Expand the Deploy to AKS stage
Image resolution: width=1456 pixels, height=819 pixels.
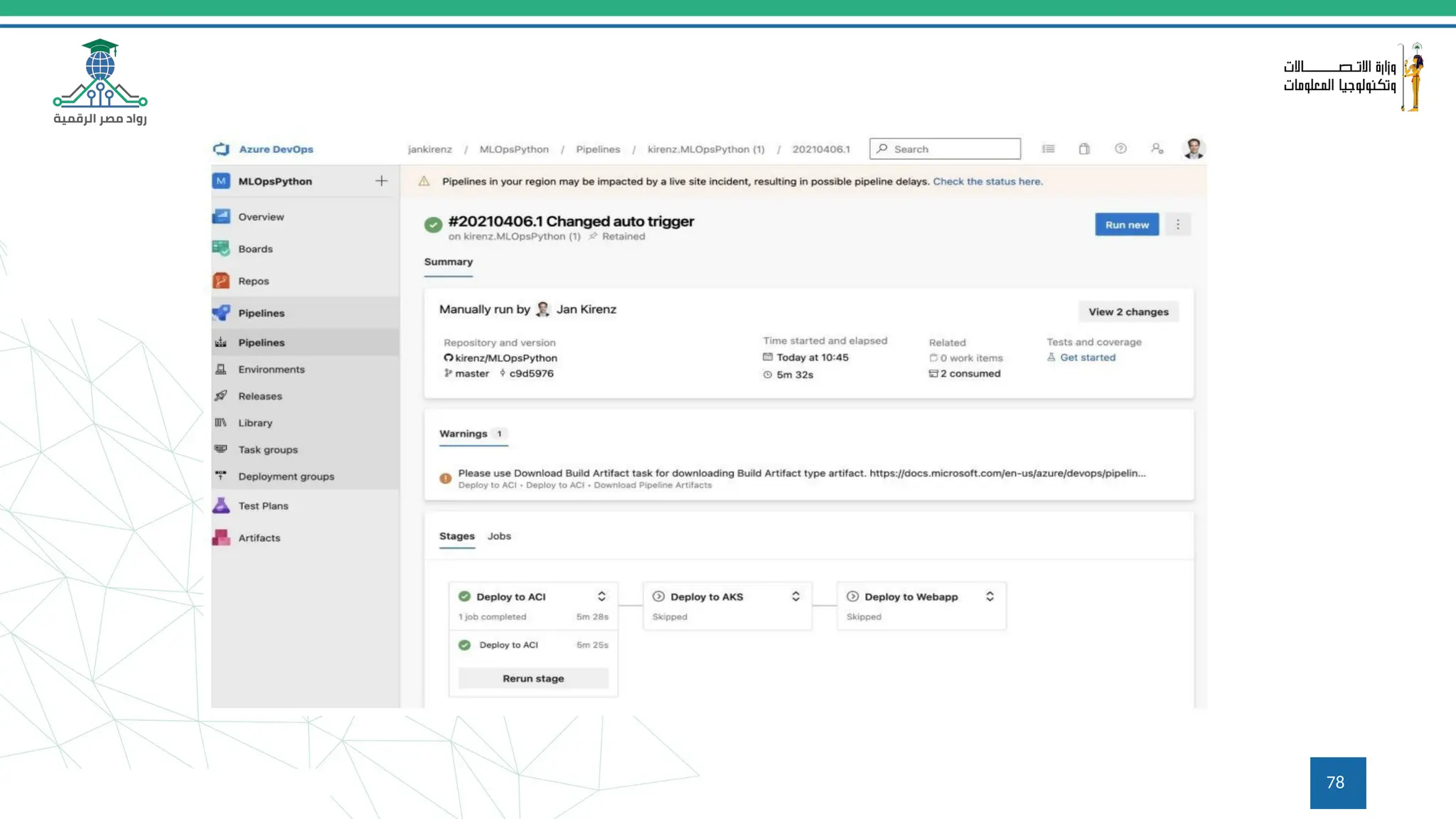pyautogui.click(x=796, y=596)
